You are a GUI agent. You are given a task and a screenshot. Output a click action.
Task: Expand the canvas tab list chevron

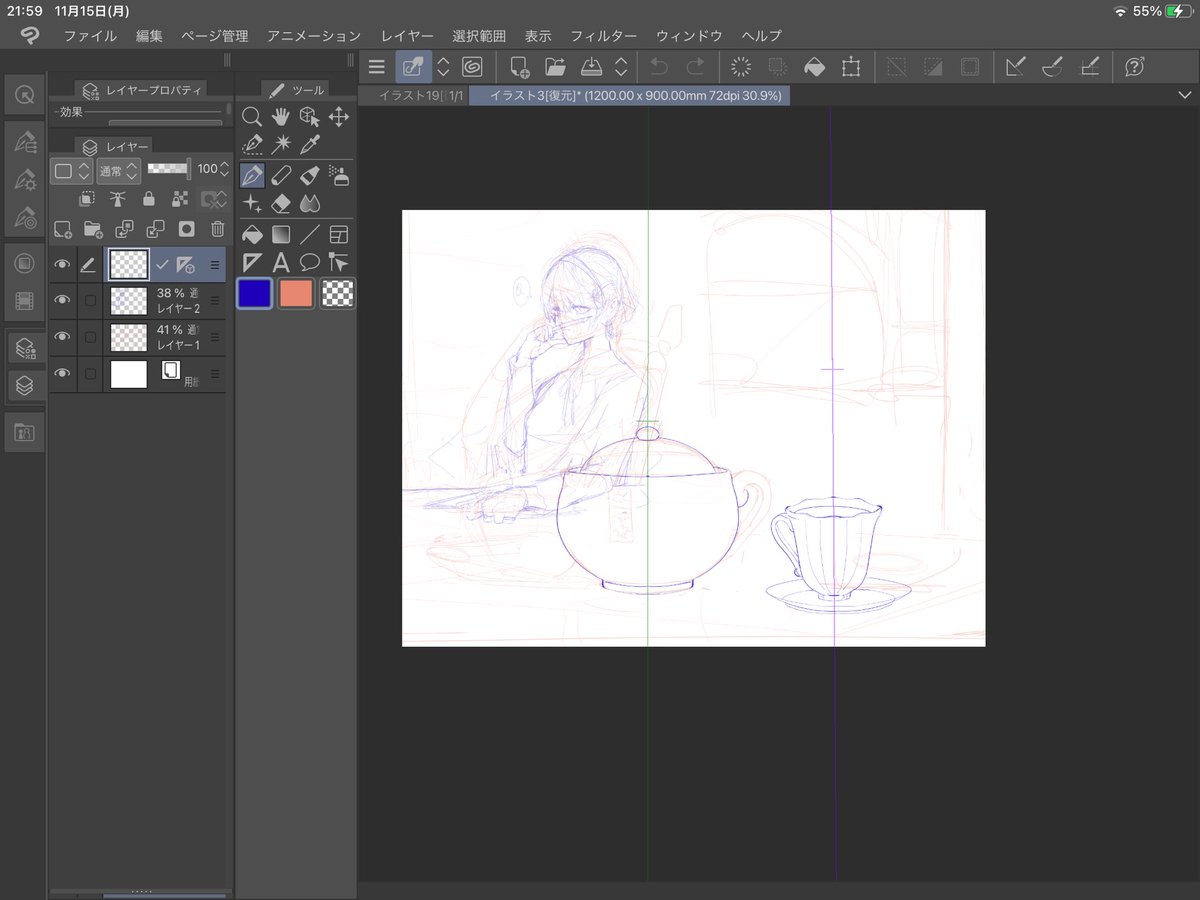[1184, 95]
